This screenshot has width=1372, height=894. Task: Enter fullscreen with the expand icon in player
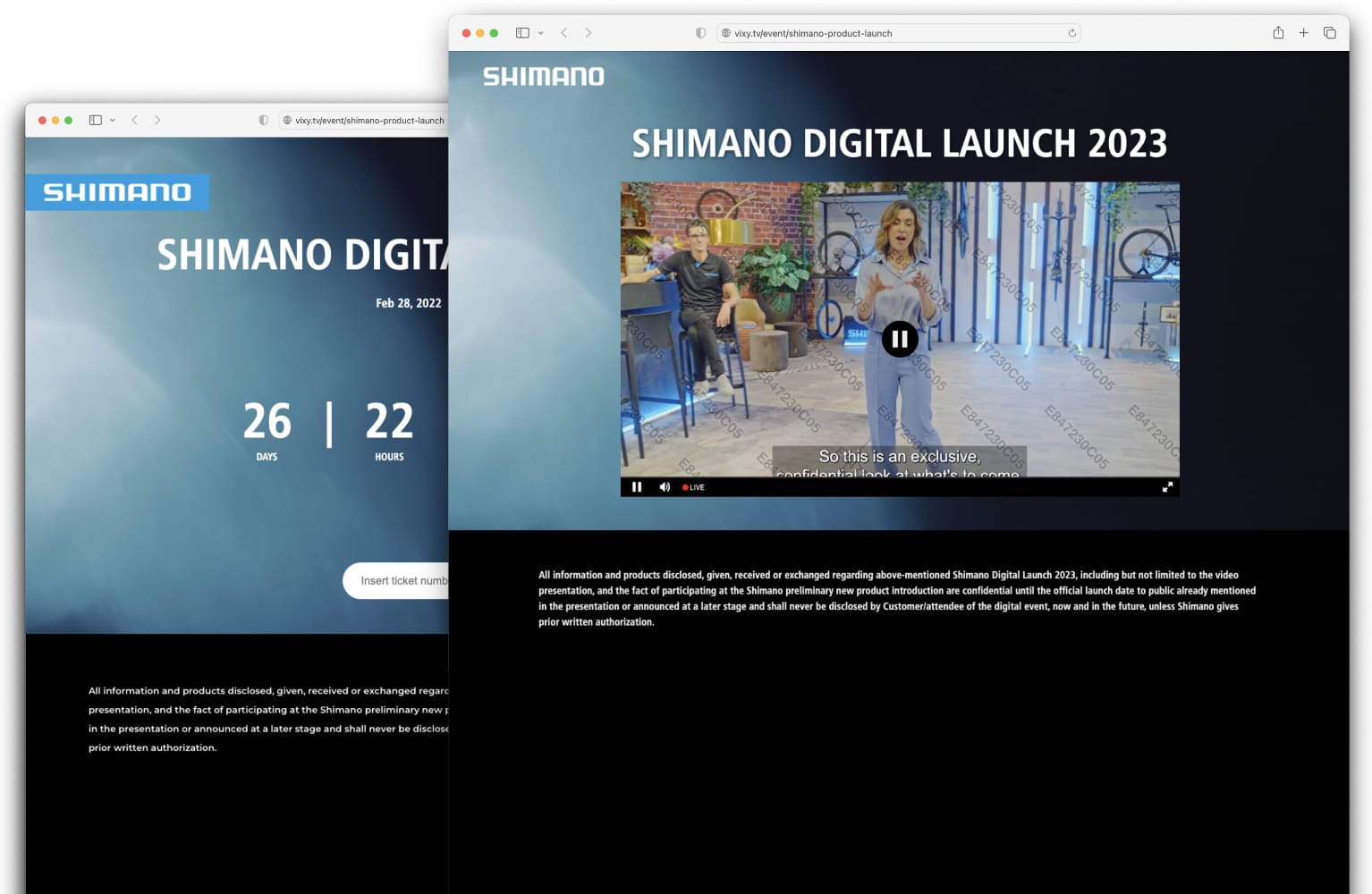tap(1167, 487)
